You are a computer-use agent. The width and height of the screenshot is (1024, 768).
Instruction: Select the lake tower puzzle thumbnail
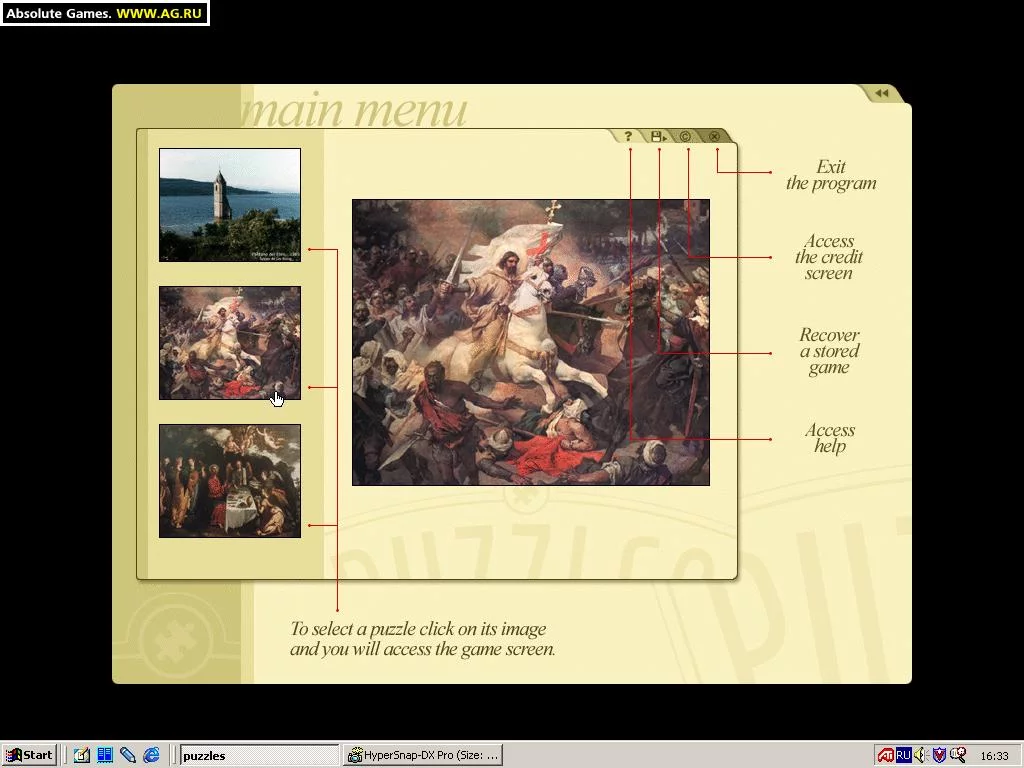coord(230,205)
